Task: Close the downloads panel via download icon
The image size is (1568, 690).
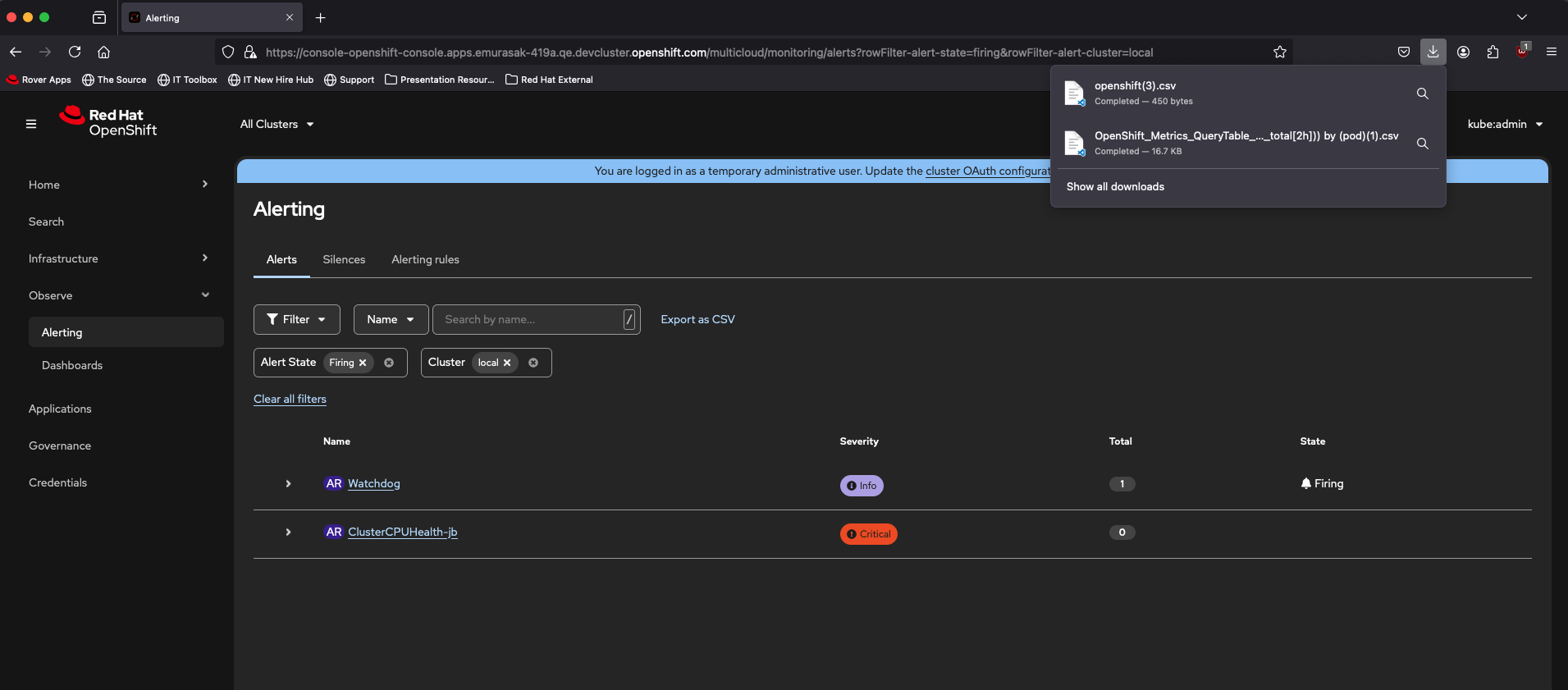Action: [x=1433, y=52]
